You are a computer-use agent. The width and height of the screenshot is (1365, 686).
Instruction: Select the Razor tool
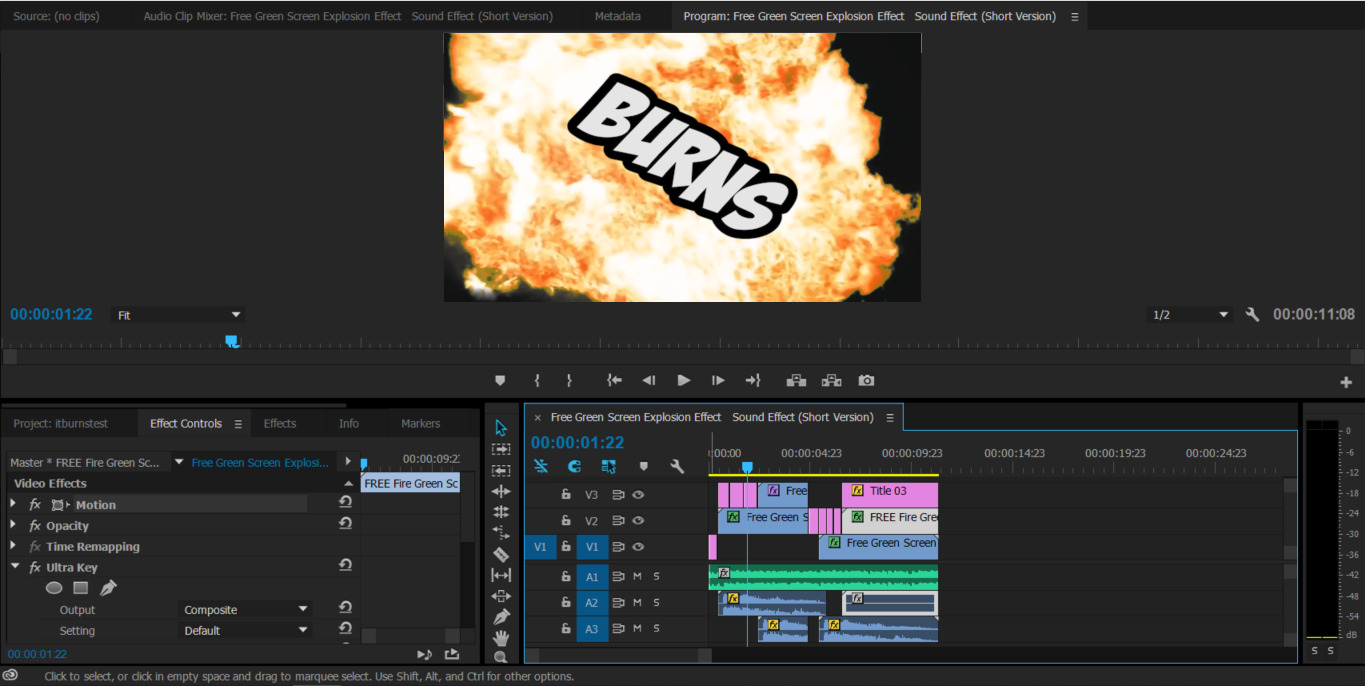point(501,554)
